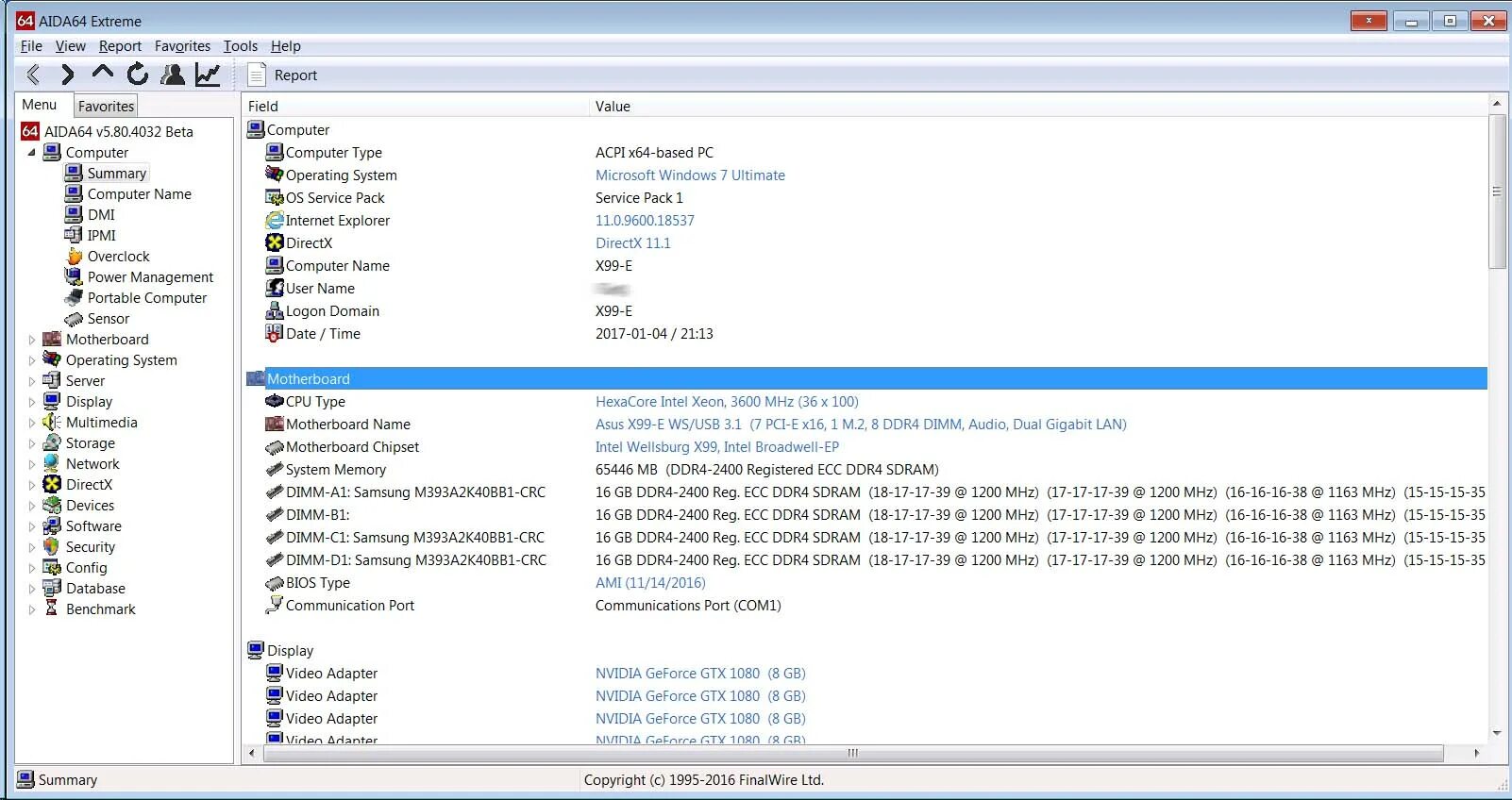Click the horizontal scrollbar right arrow
The width and height of the screenshot is (1512, 800).
(x=1477, y=753)
